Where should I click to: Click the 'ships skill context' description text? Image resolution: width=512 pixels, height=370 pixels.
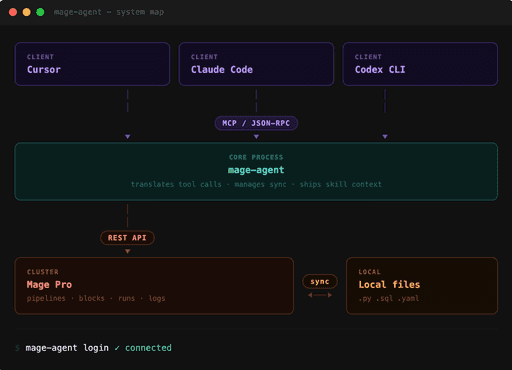[340, 184]
